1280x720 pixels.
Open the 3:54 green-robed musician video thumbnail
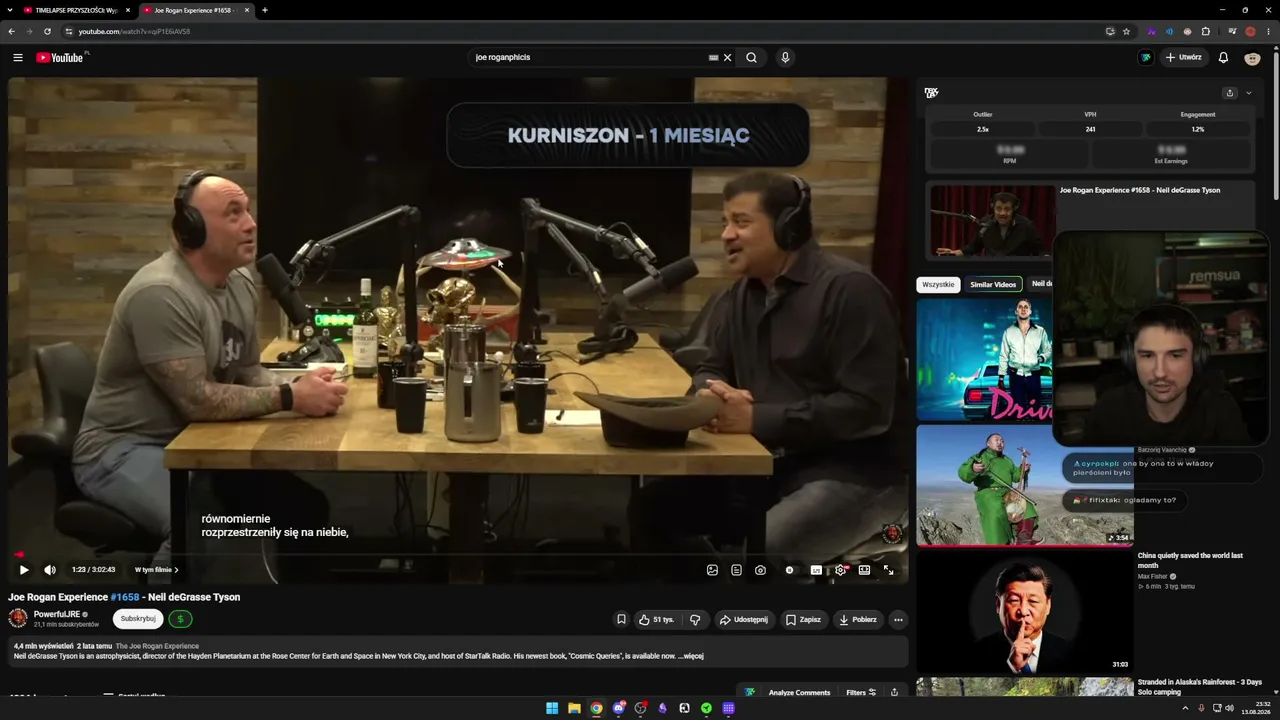tap(1024, 485)
